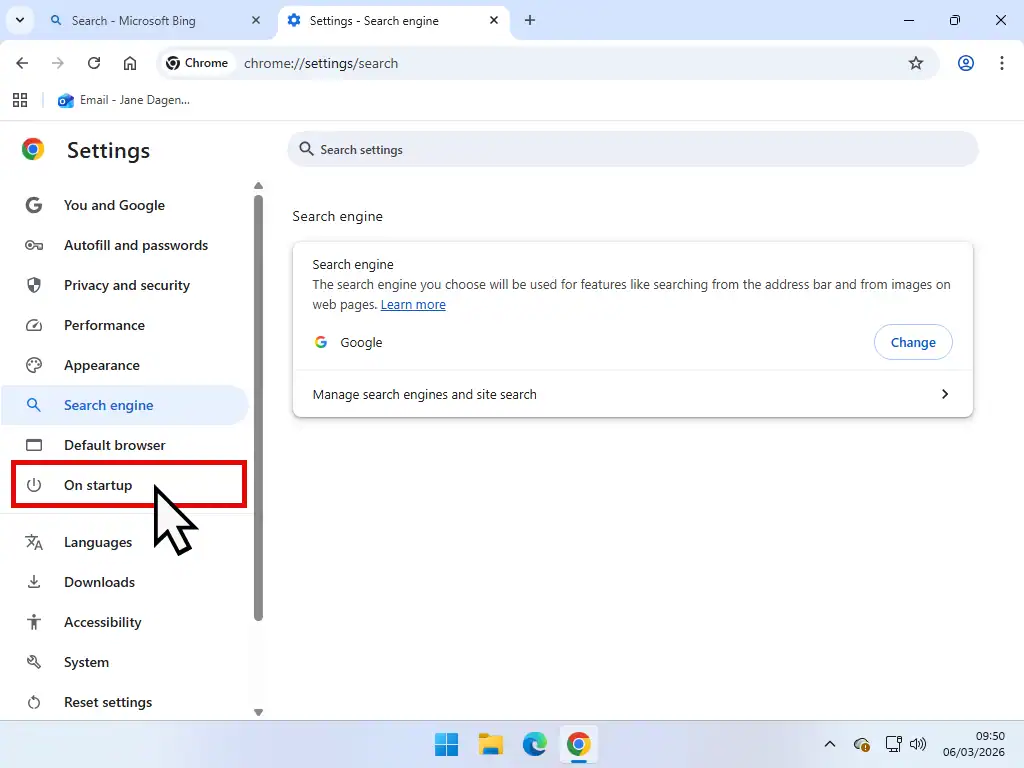Image resolution: width=1024 pixels, height=768 pixels.
Task: Select the Appearance settings icon
Action: click(33, 365)
